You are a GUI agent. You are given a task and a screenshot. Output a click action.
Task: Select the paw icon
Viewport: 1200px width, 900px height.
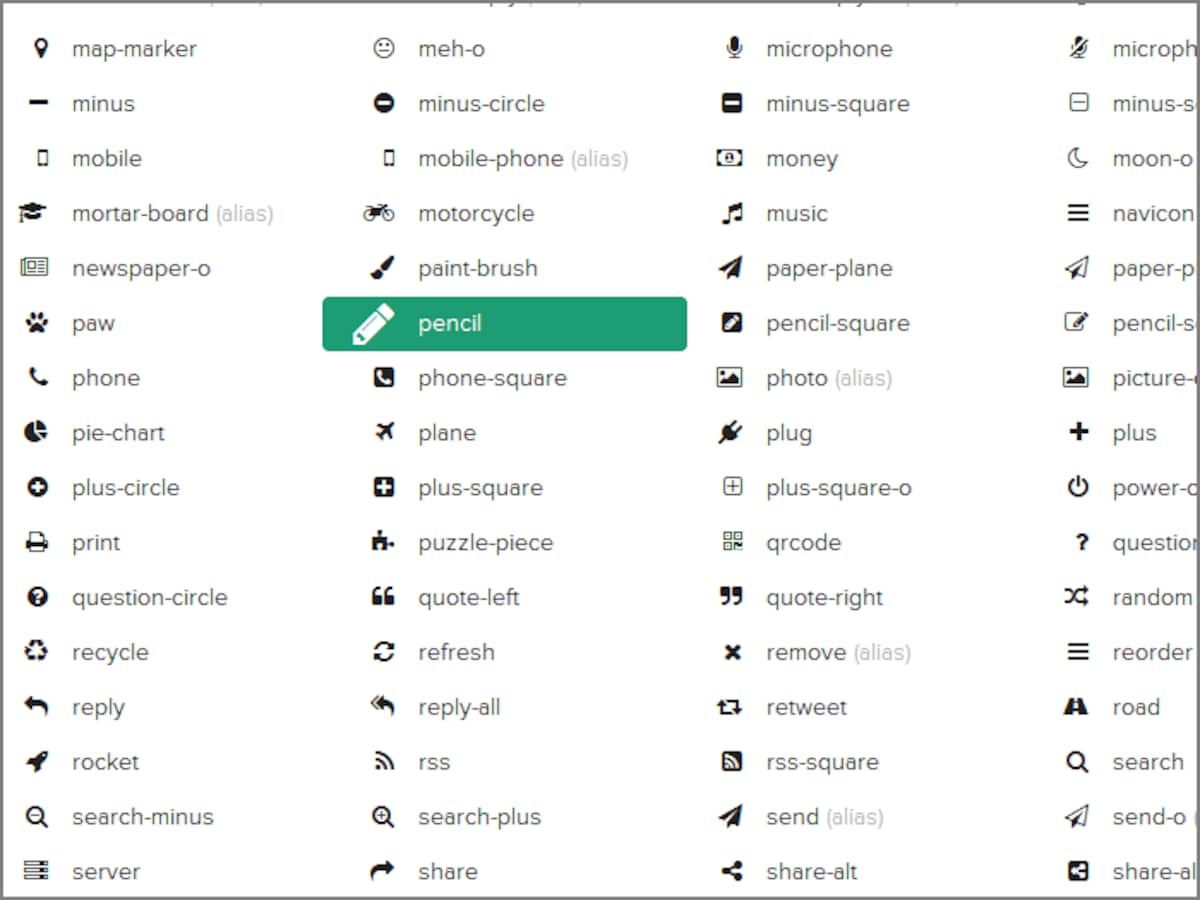pos(37,323)
